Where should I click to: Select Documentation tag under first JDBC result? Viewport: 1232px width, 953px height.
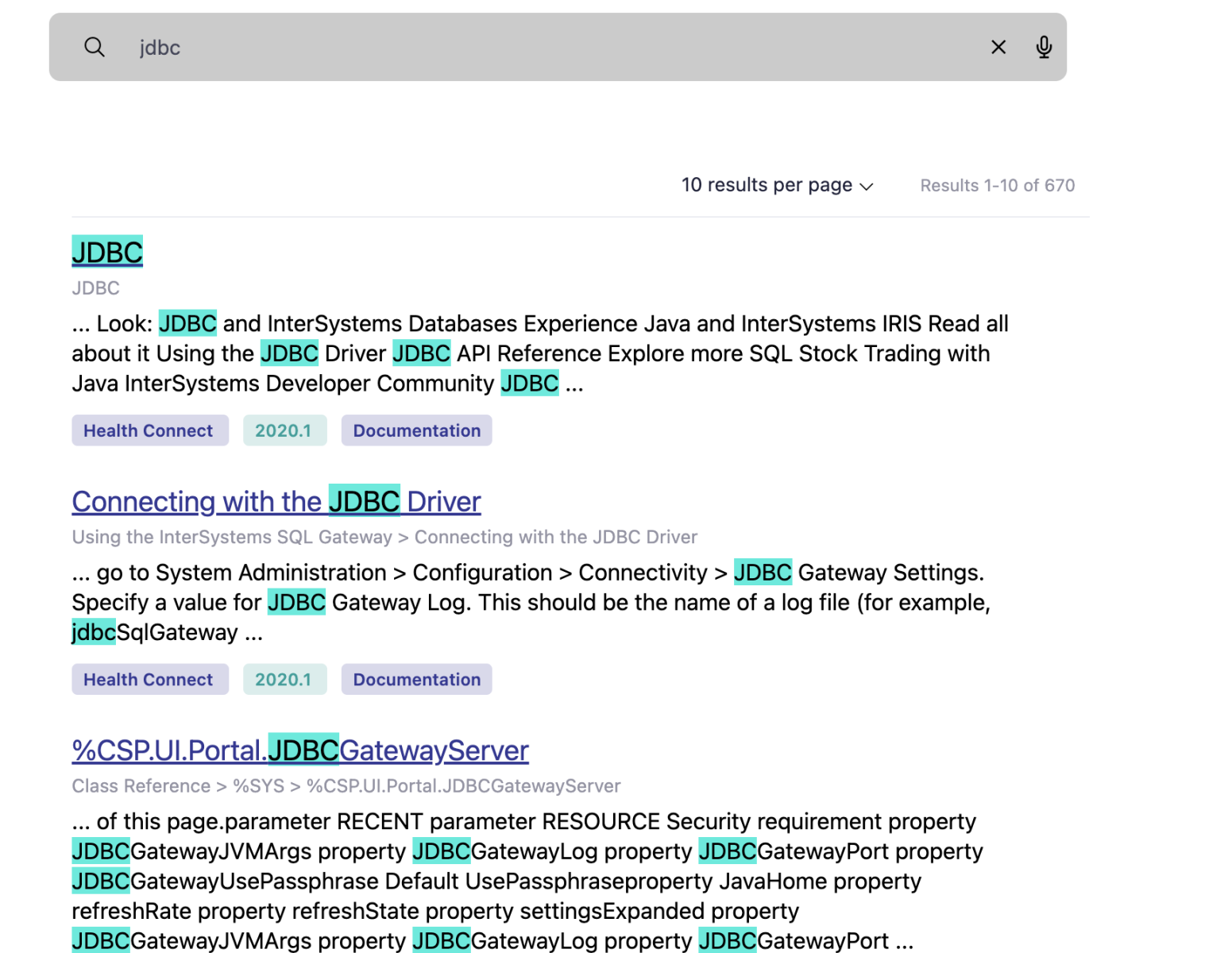tap(416, 430)
